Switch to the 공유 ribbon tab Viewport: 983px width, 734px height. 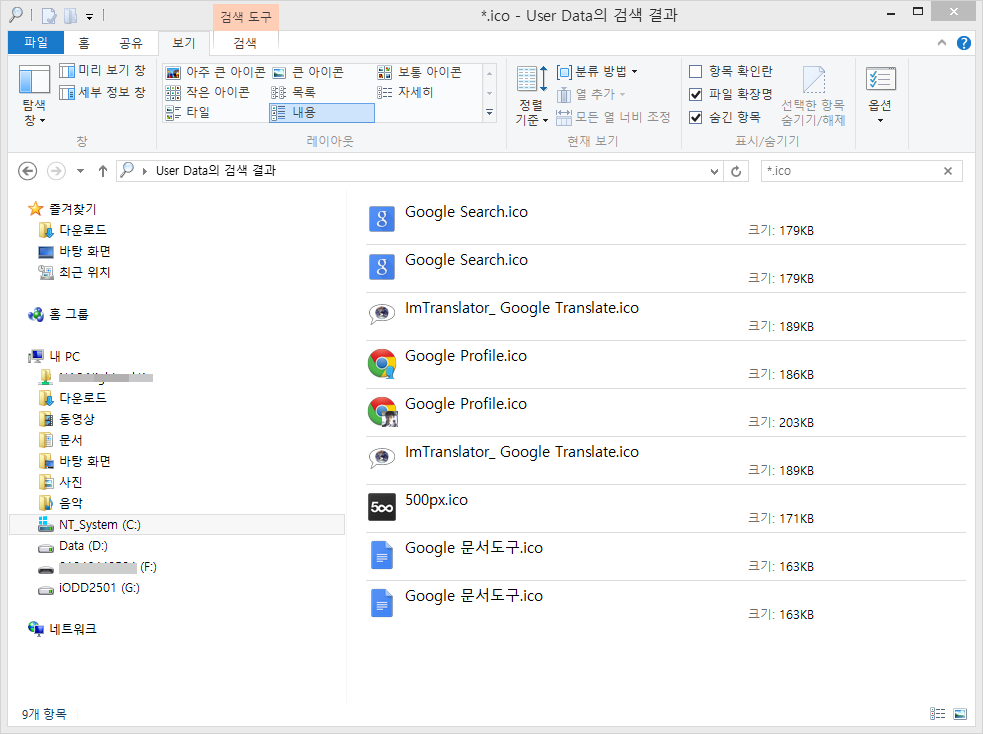coord(131,43)
